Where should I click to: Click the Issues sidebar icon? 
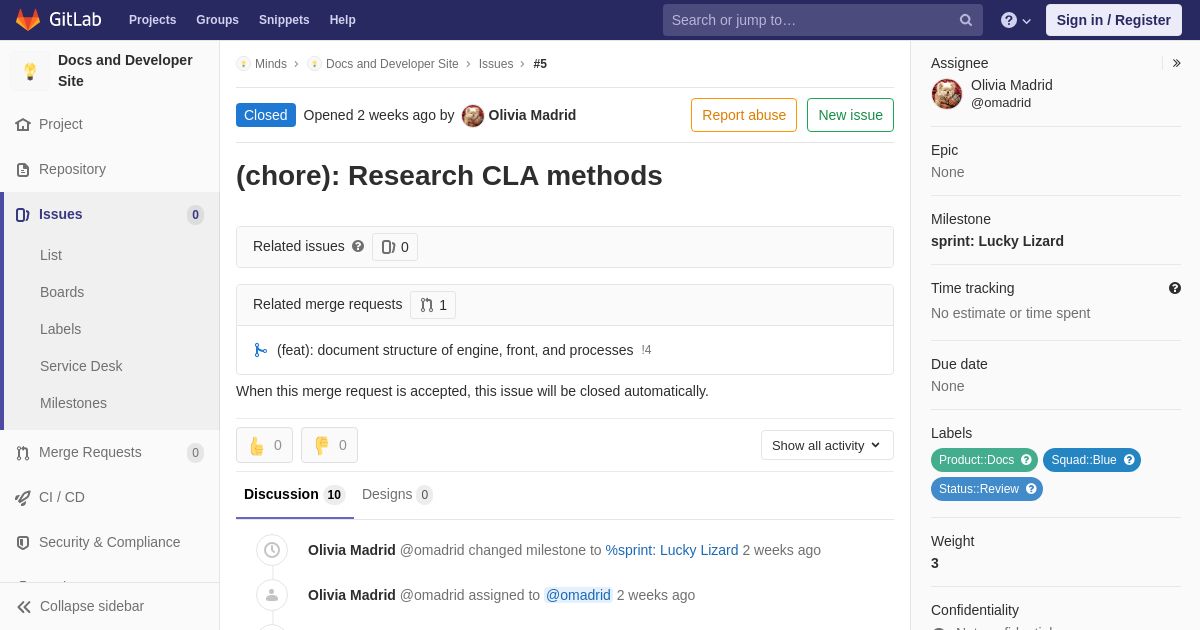tap(23, 215)
